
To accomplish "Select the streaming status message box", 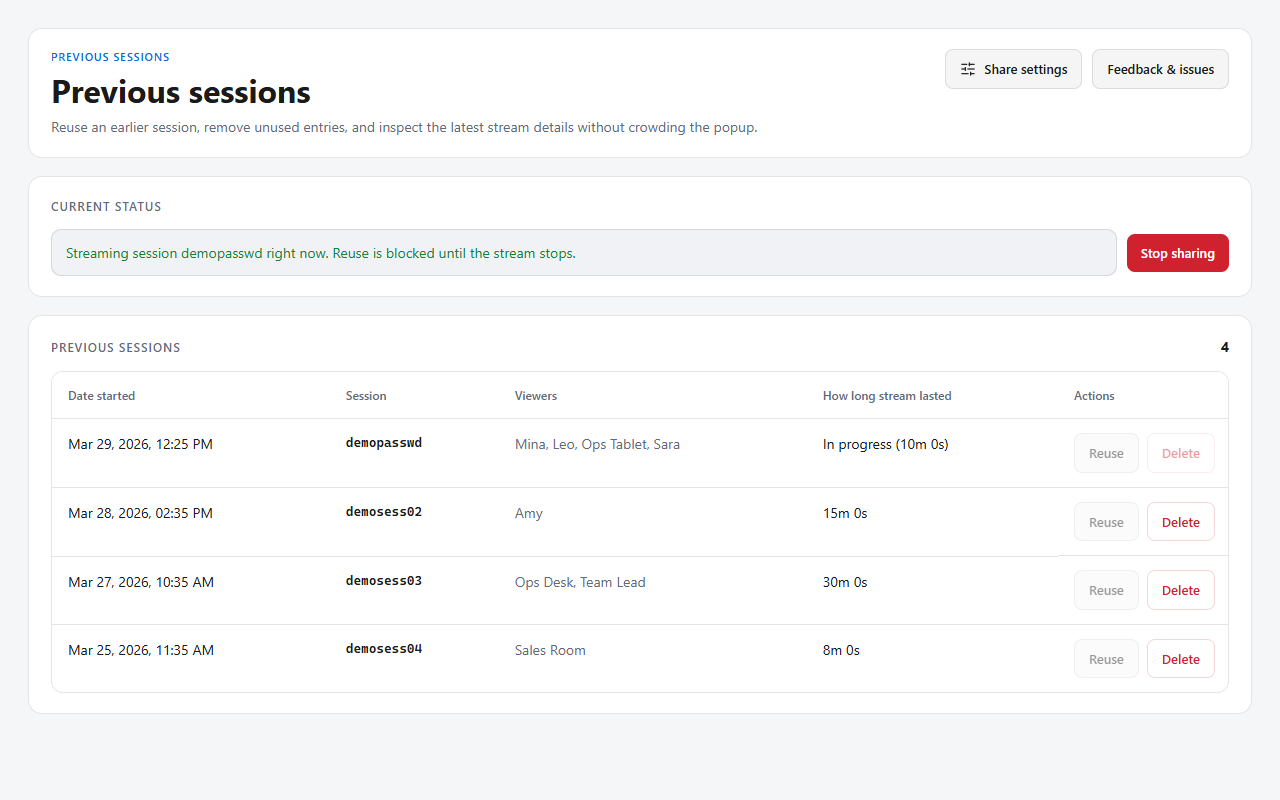I will (583, 253).
